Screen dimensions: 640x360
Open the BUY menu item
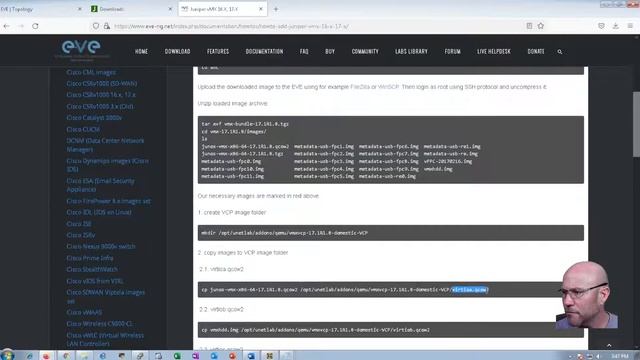pos(330,51)
